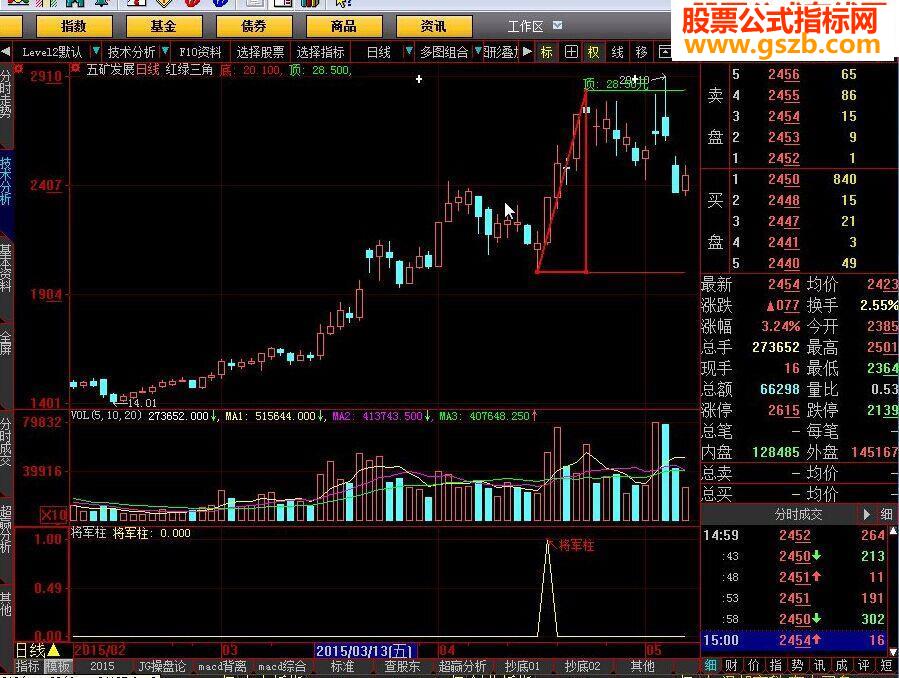
Task: Open the Level2默认 dropdown arrow
Action: click(x=96, y=52)
